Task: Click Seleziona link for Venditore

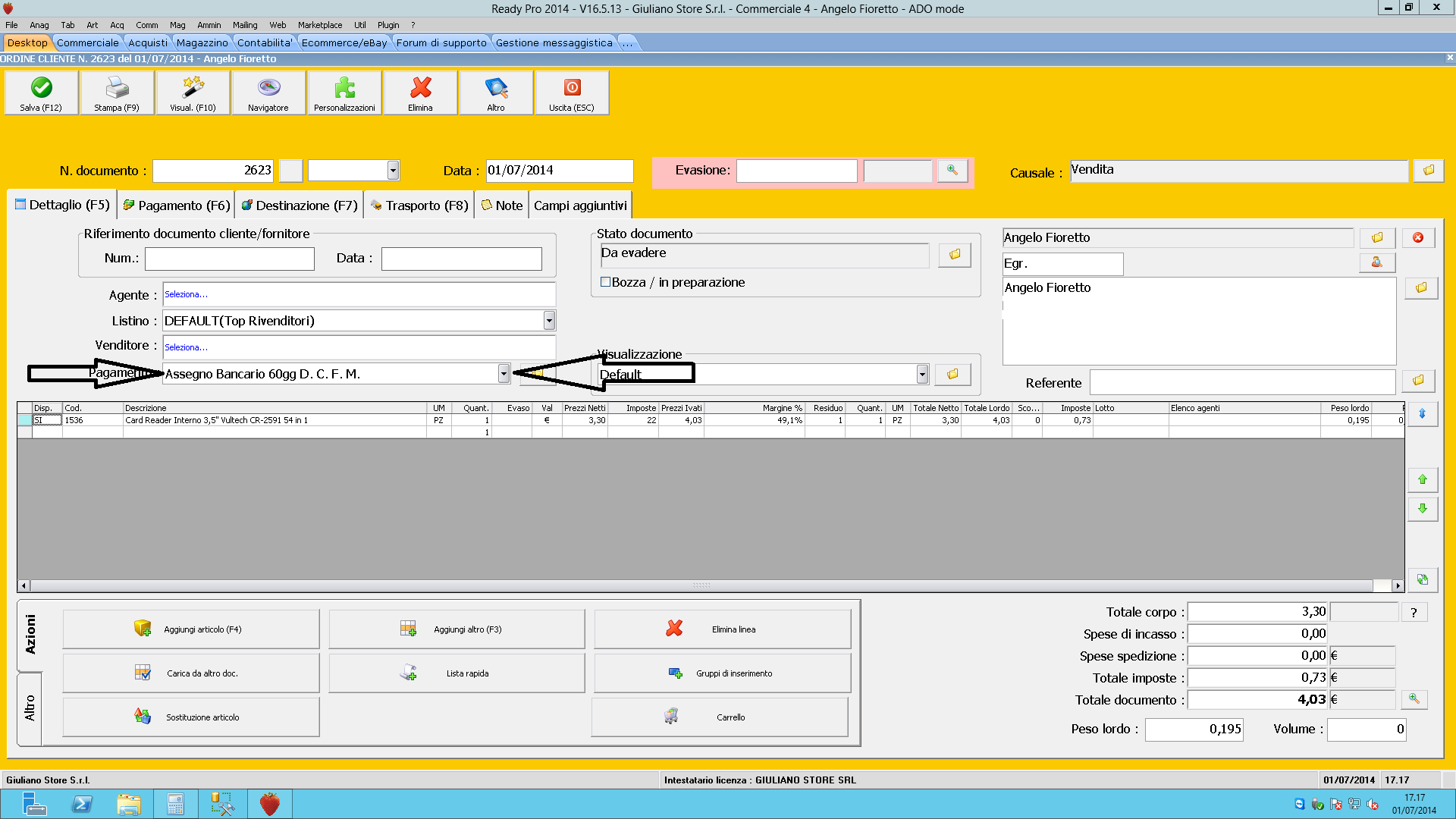Action: [x=186, y=347]
